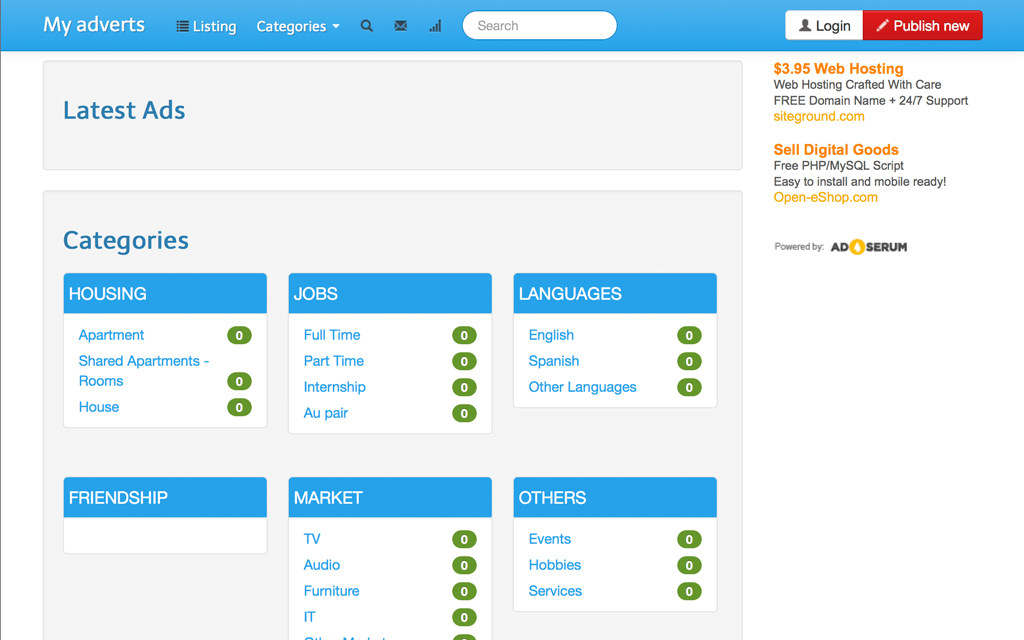Click the Adserum powered-by logo
The width and height of the screenshot is (1024, 640).
tap(868, 247)
